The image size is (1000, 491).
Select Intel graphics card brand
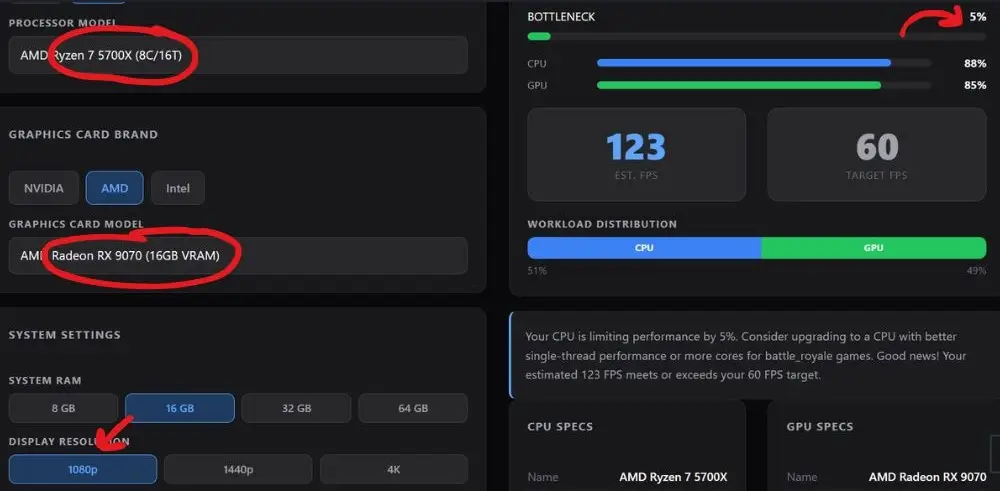[x=178, y=188]
